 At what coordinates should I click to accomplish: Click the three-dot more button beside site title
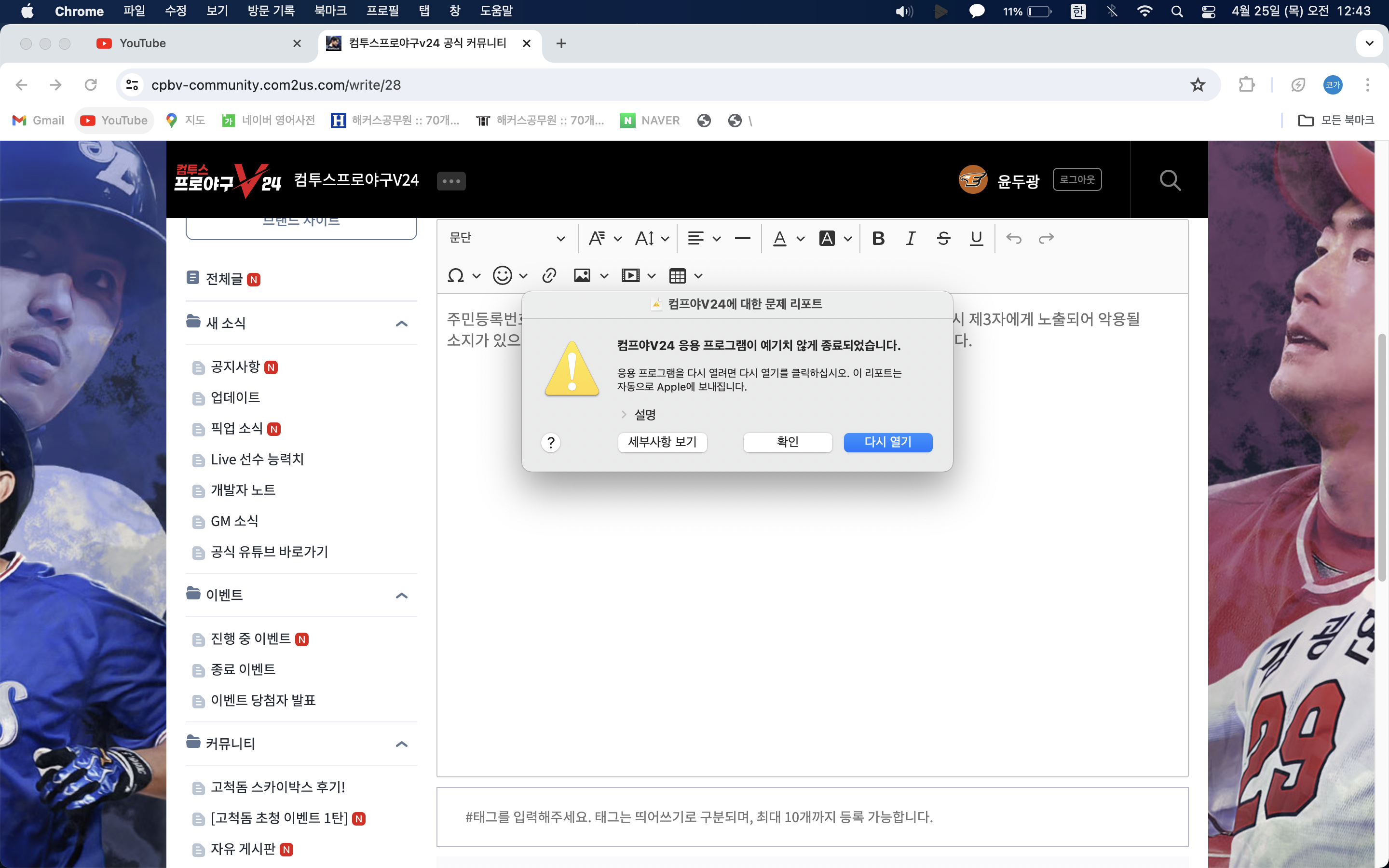(451, 181)
